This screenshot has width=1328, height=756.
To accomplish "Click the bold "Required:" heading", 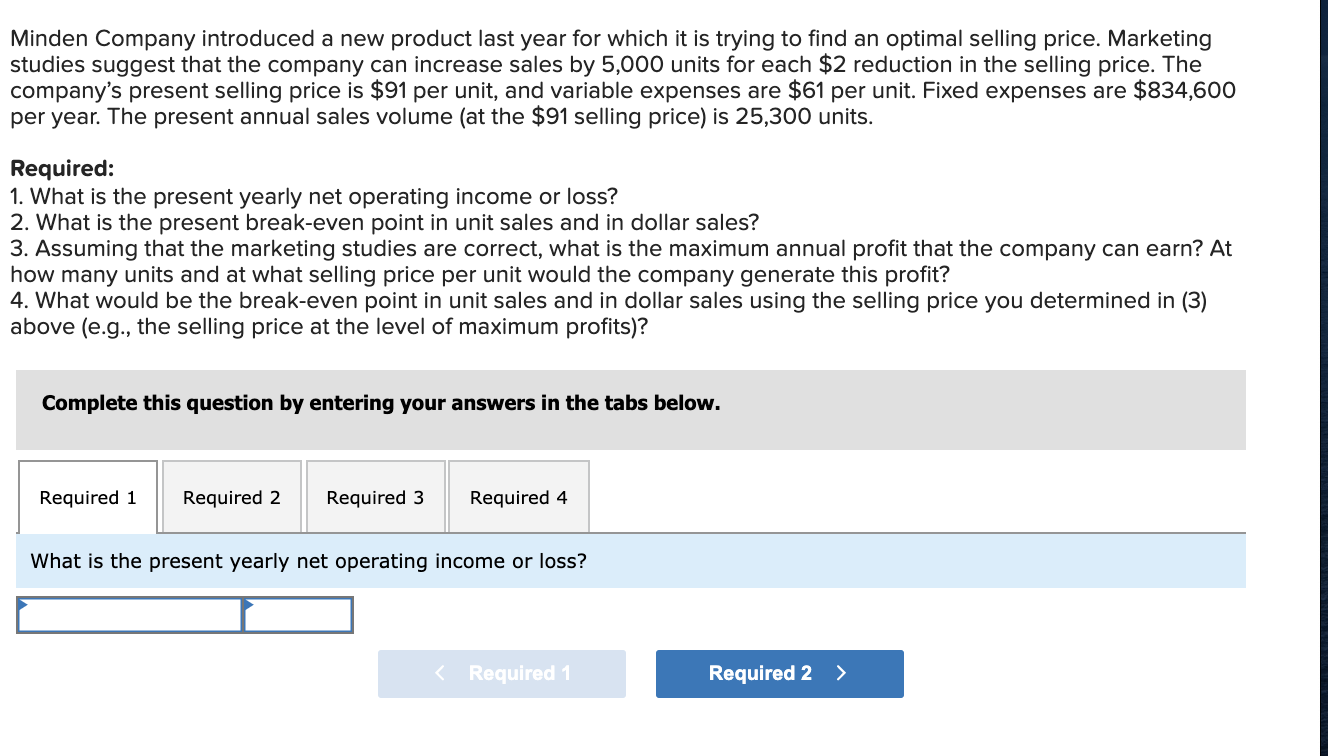I will [62, 168].
